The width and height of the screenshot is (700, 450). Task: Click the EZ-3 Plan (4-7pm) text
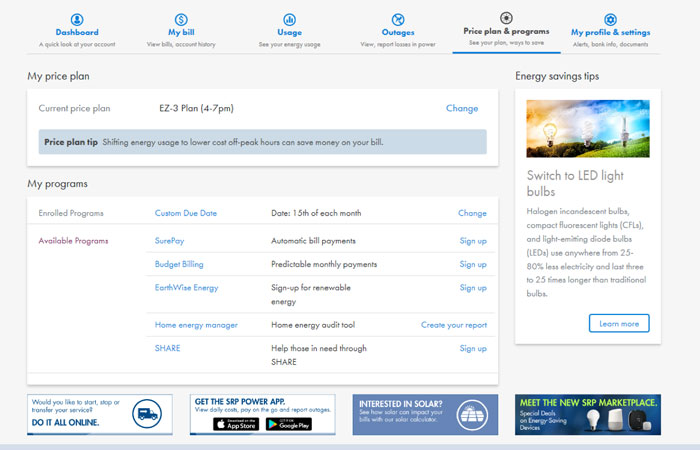tap(196, 108)
